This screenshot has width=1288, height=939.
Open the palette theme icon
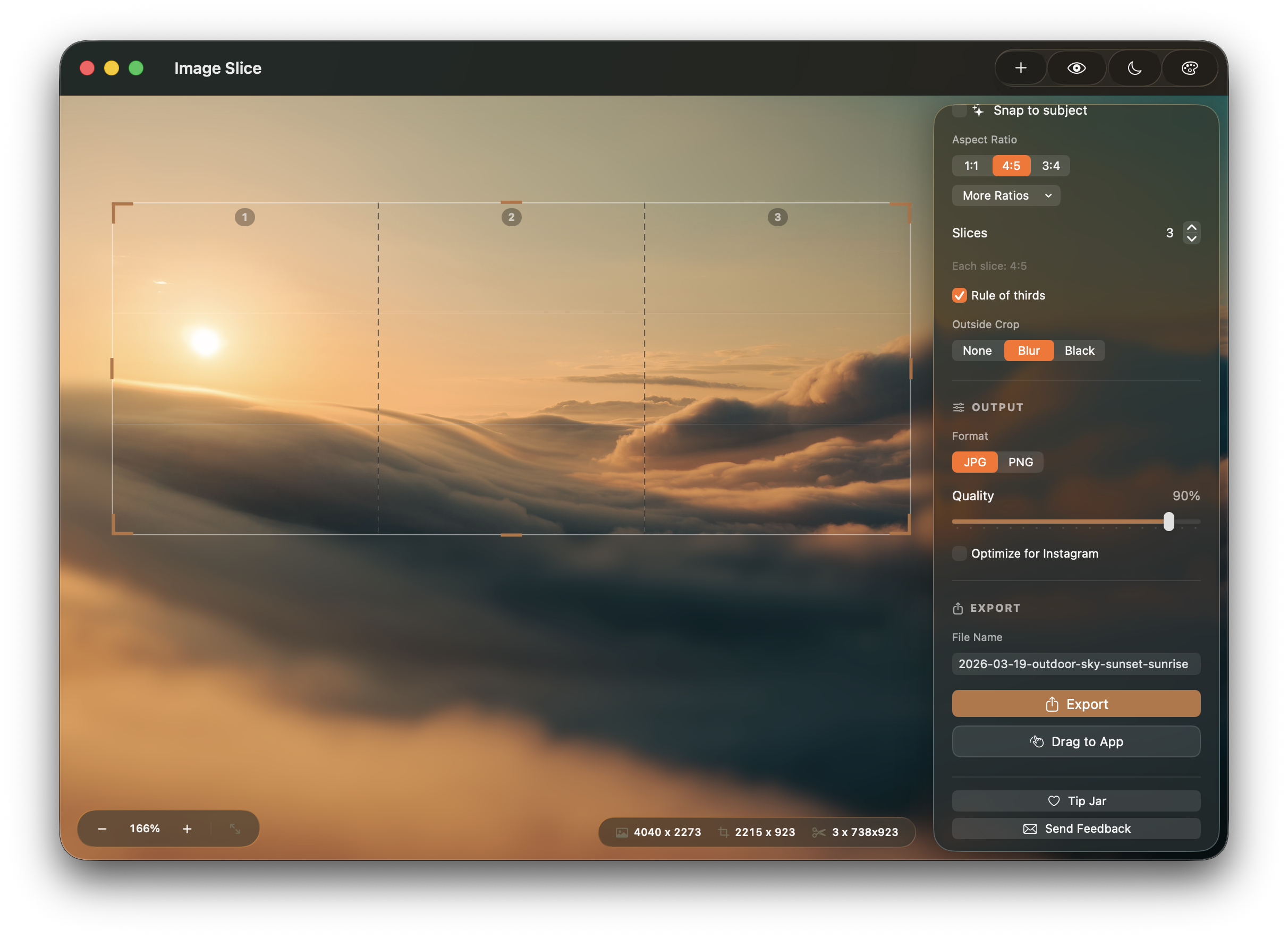(1190, 68)
